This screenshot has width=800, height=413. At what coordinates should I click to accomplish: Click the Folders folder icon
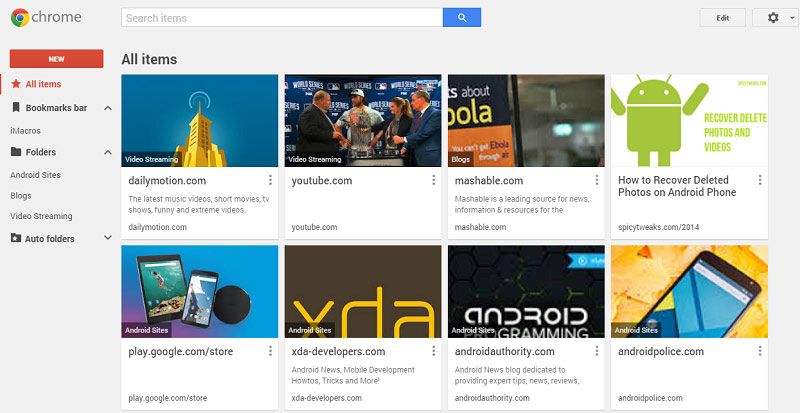[x=16, y=152]
